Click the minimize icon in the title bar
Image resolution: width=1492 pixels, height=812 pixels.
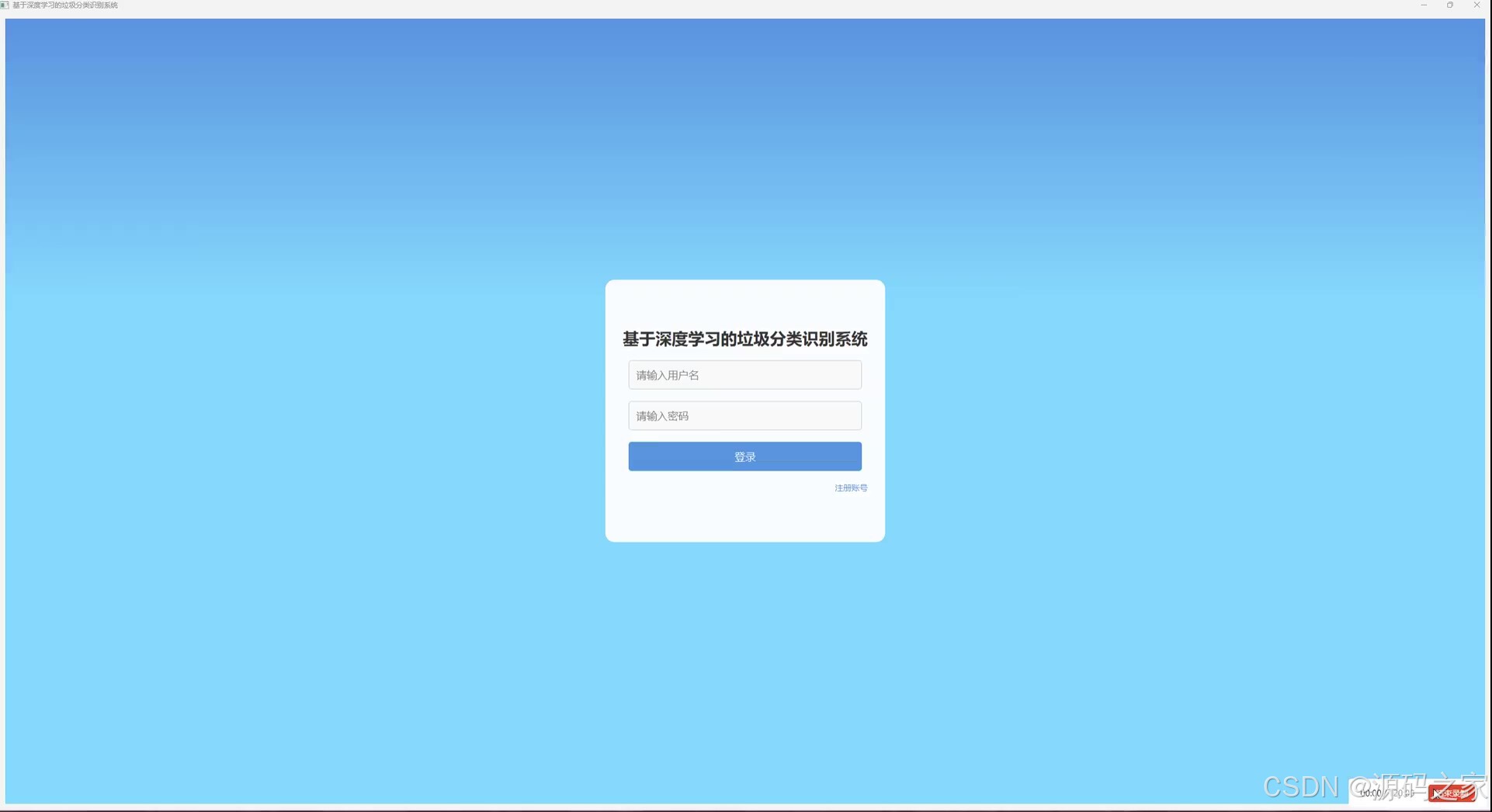(x=1424, y=5)
